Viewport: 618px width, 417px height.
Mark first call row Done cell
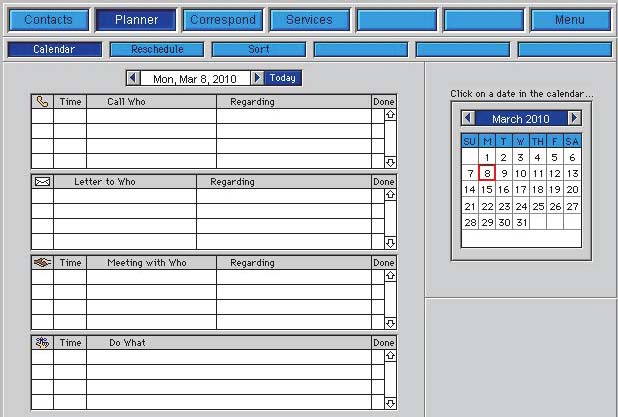coord(378,116)
